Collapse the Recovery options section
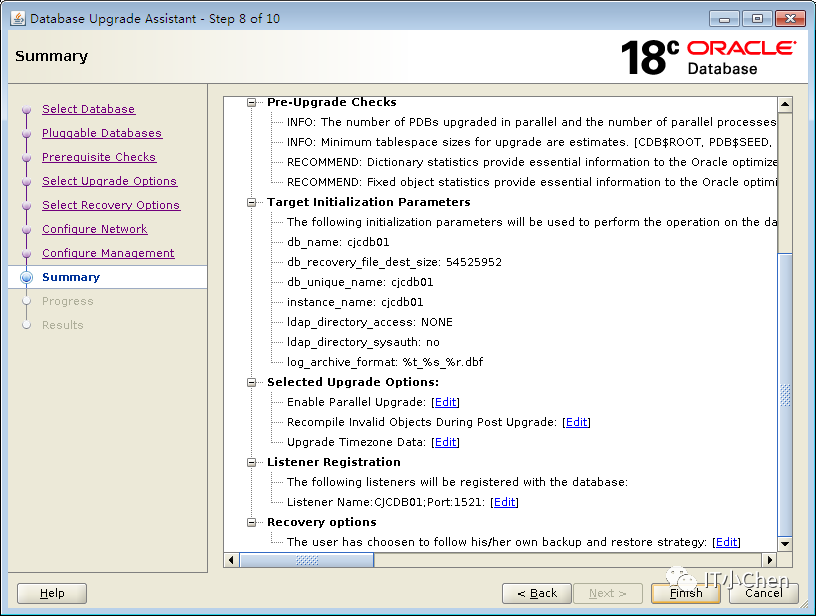 pyautogui.click(x=251, y=522)
